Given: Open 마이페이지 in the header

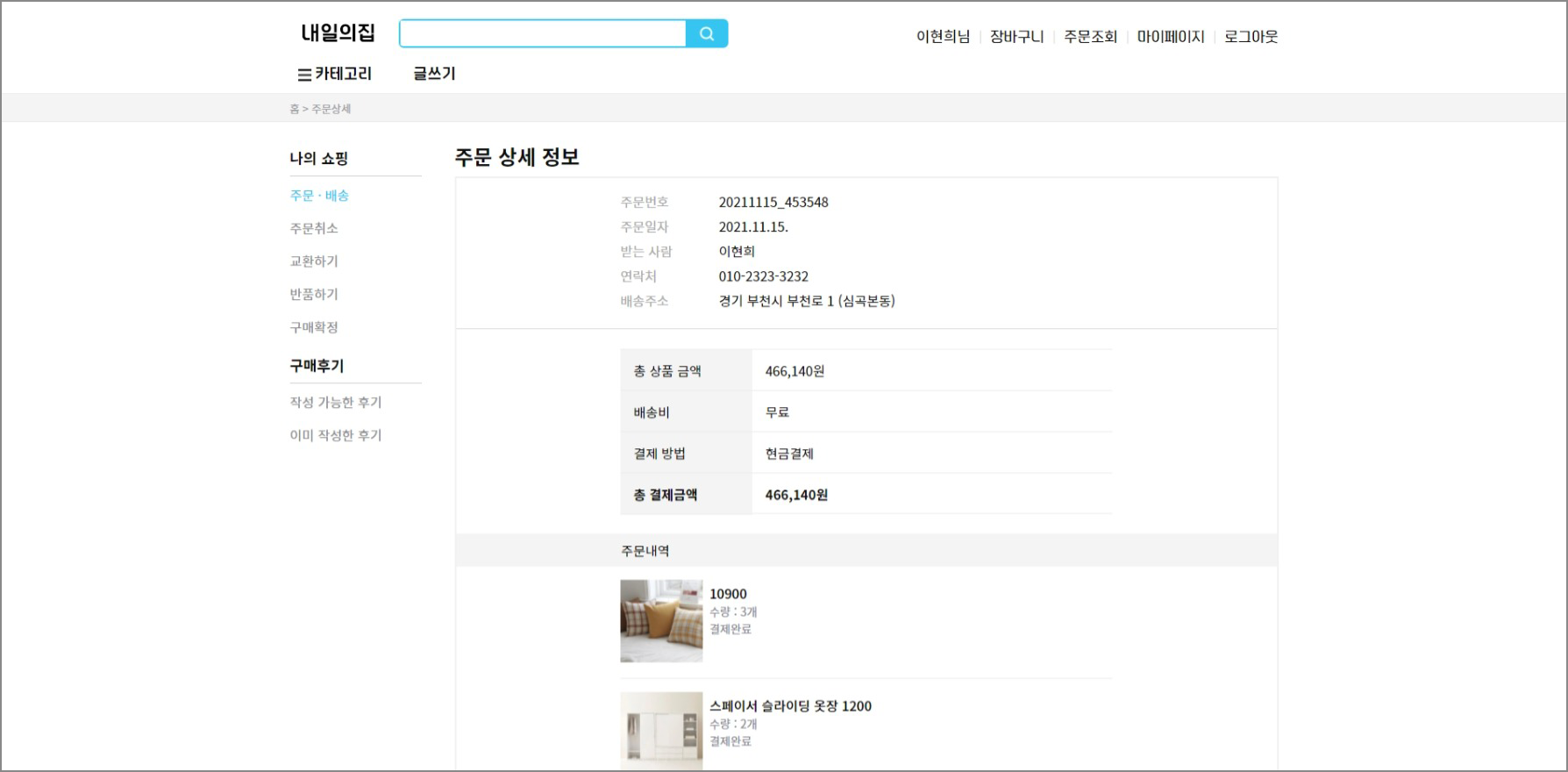Looking at the screenshot, I should (x=1171, y=37).
